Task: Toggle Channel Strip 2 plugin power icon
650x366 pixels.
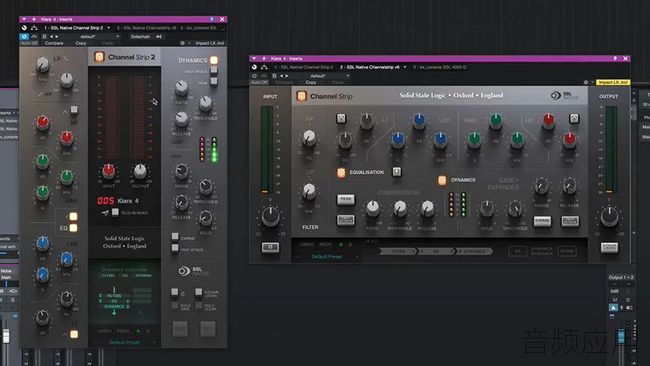Action: click(x=99, y=57)
